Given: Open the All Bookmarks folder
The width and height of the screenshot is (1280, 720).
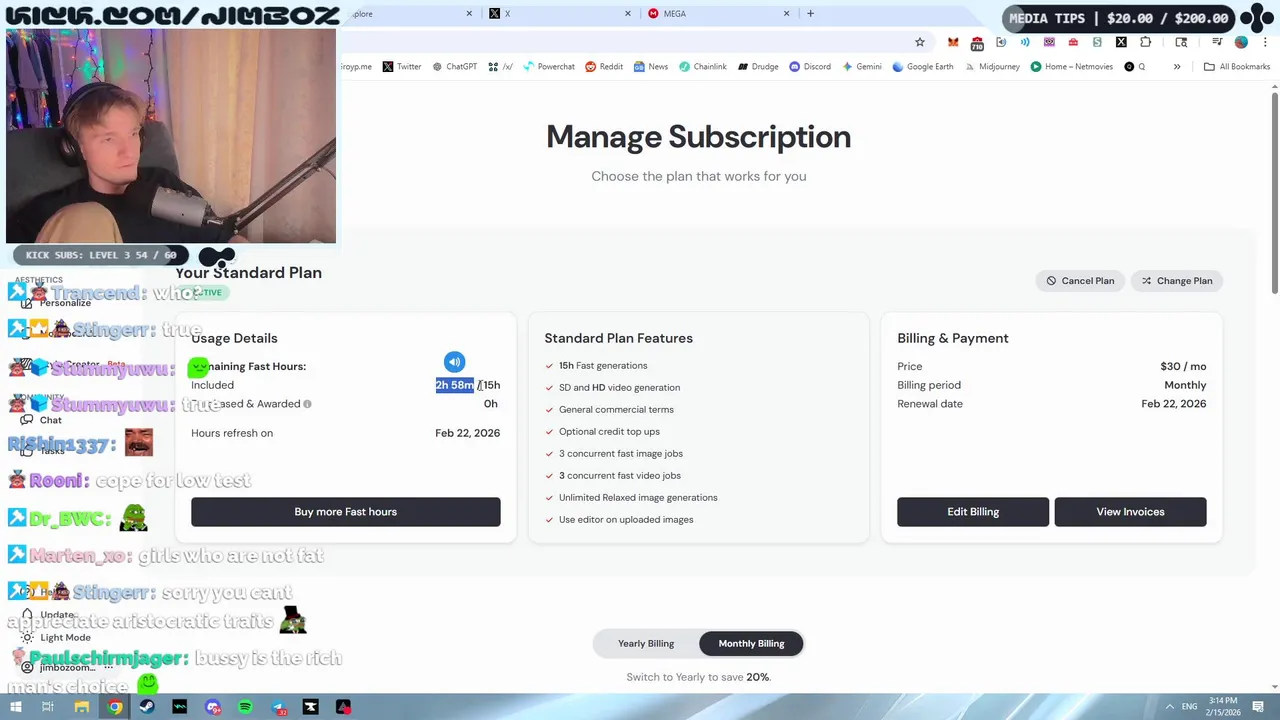Looking at the screenshot, I should click(x=1237, y=67).
